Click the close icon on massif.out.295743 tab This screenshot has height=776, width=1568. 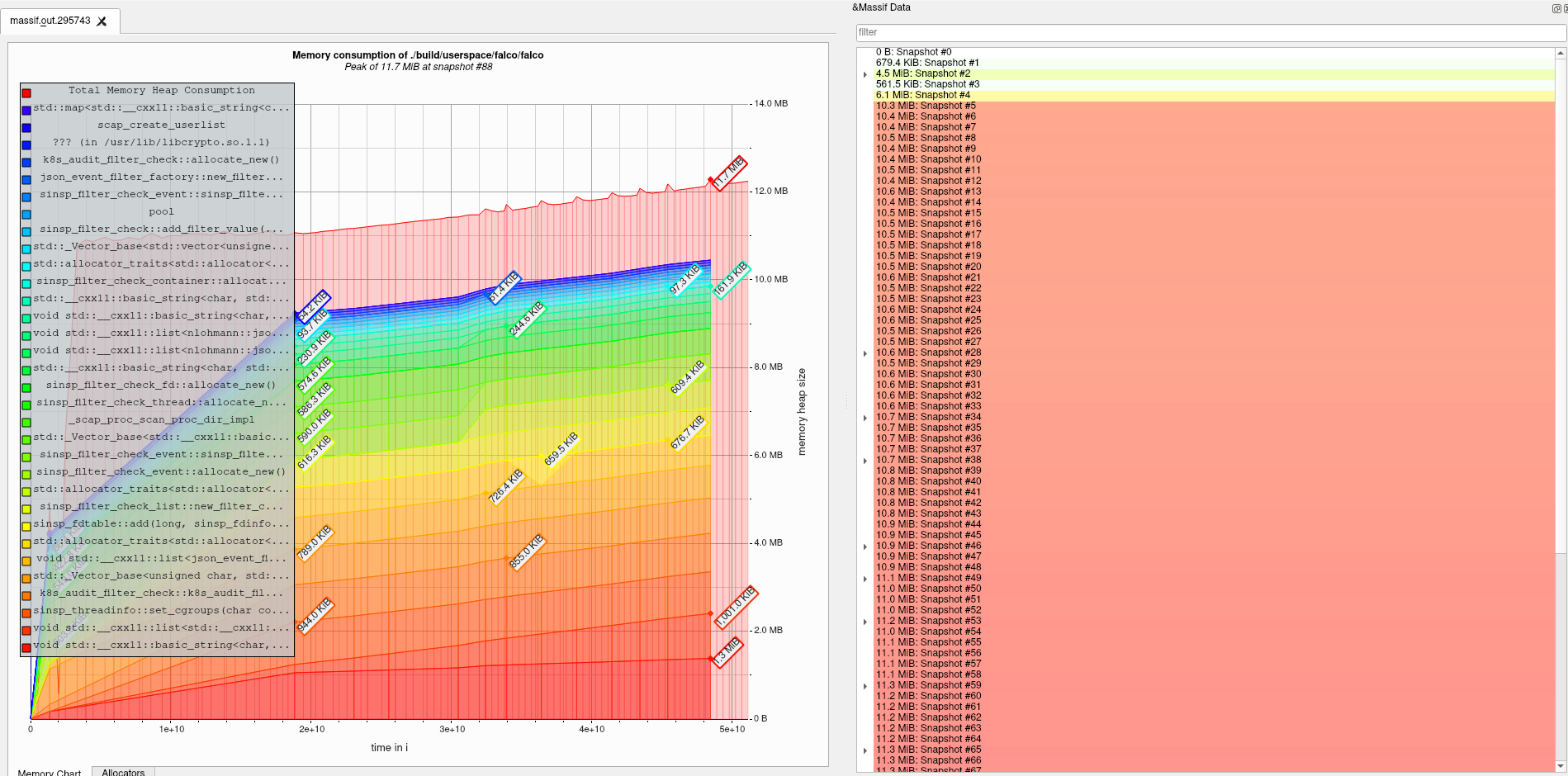pyautogui.click(x=102, y=22)
